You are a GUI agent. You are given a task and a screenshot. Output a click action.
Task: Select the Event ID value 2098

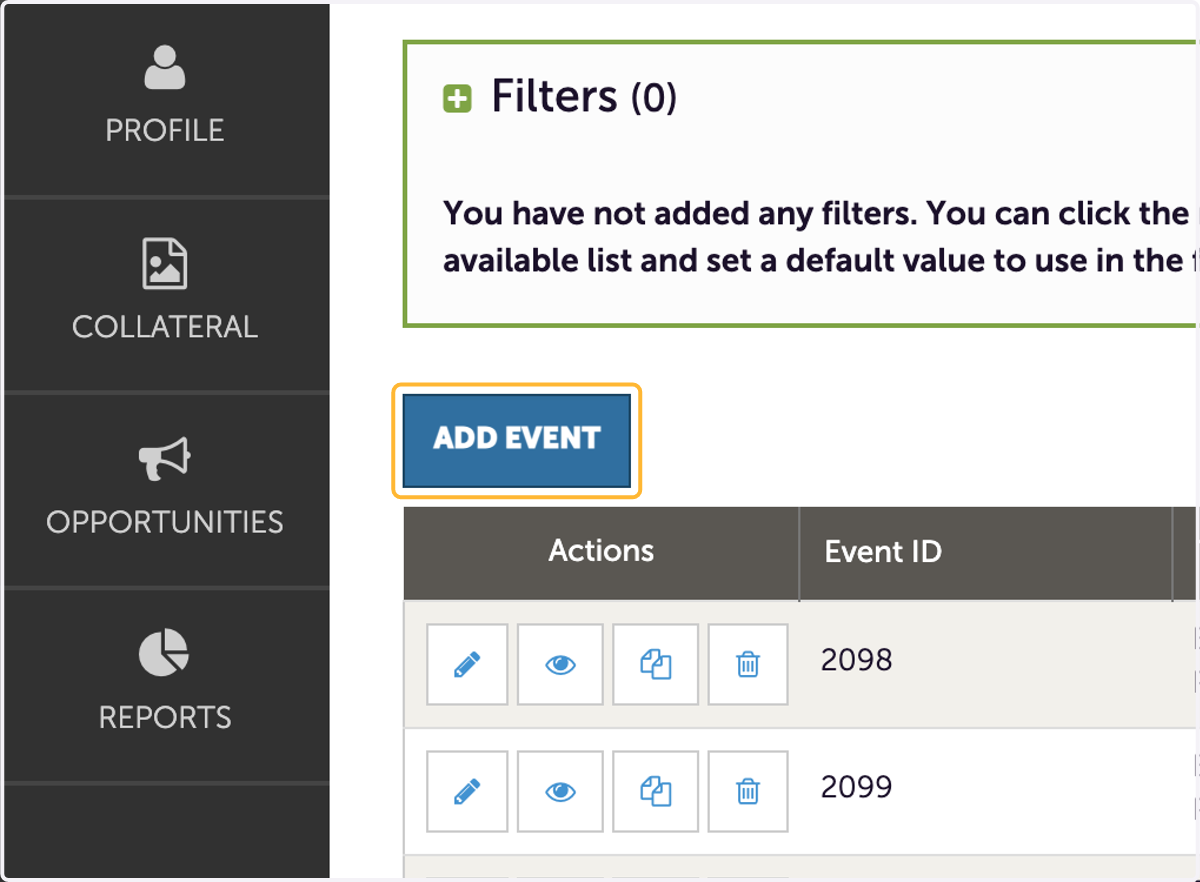857,660
